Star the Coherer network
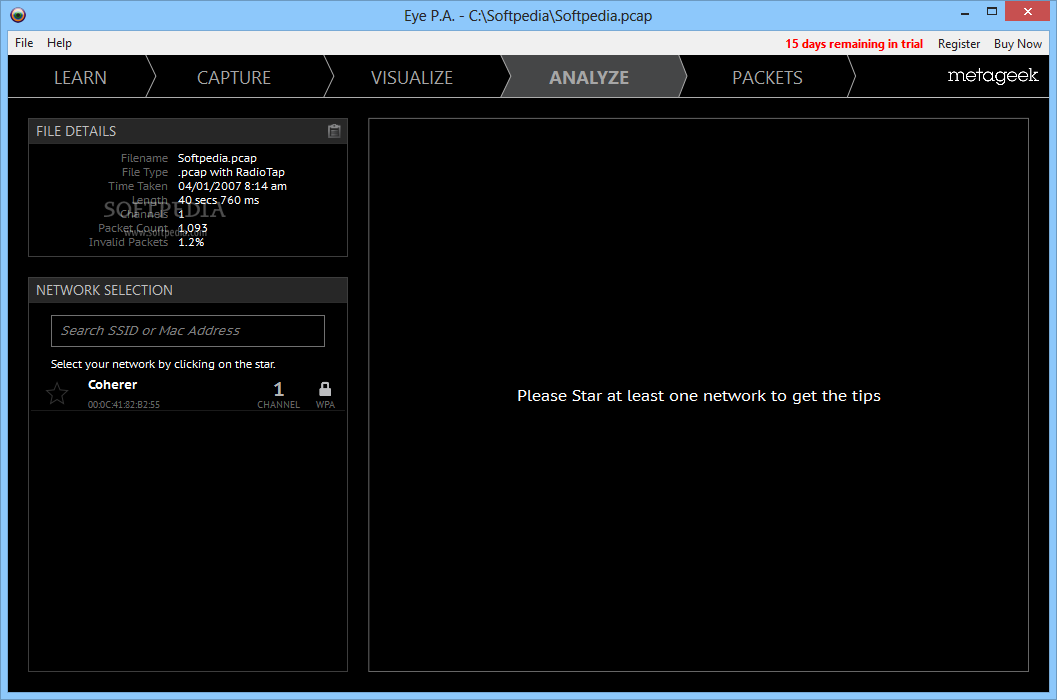Image resolution: width=1057 pixels, height=700 pixels. coord(57,394)
